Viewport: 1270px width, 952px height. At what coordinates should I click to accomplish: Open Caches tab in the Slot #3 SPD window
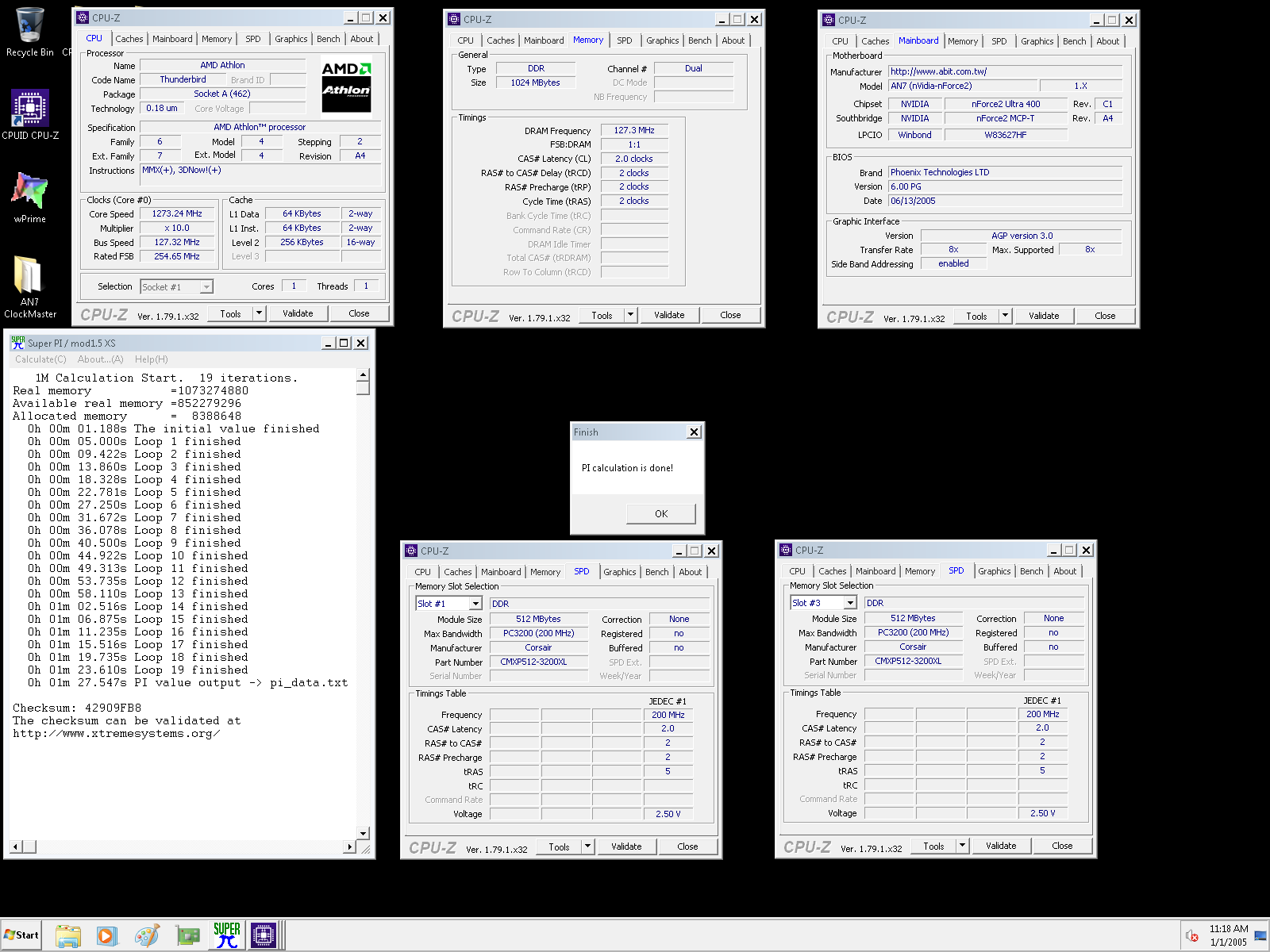pos(832,571)
